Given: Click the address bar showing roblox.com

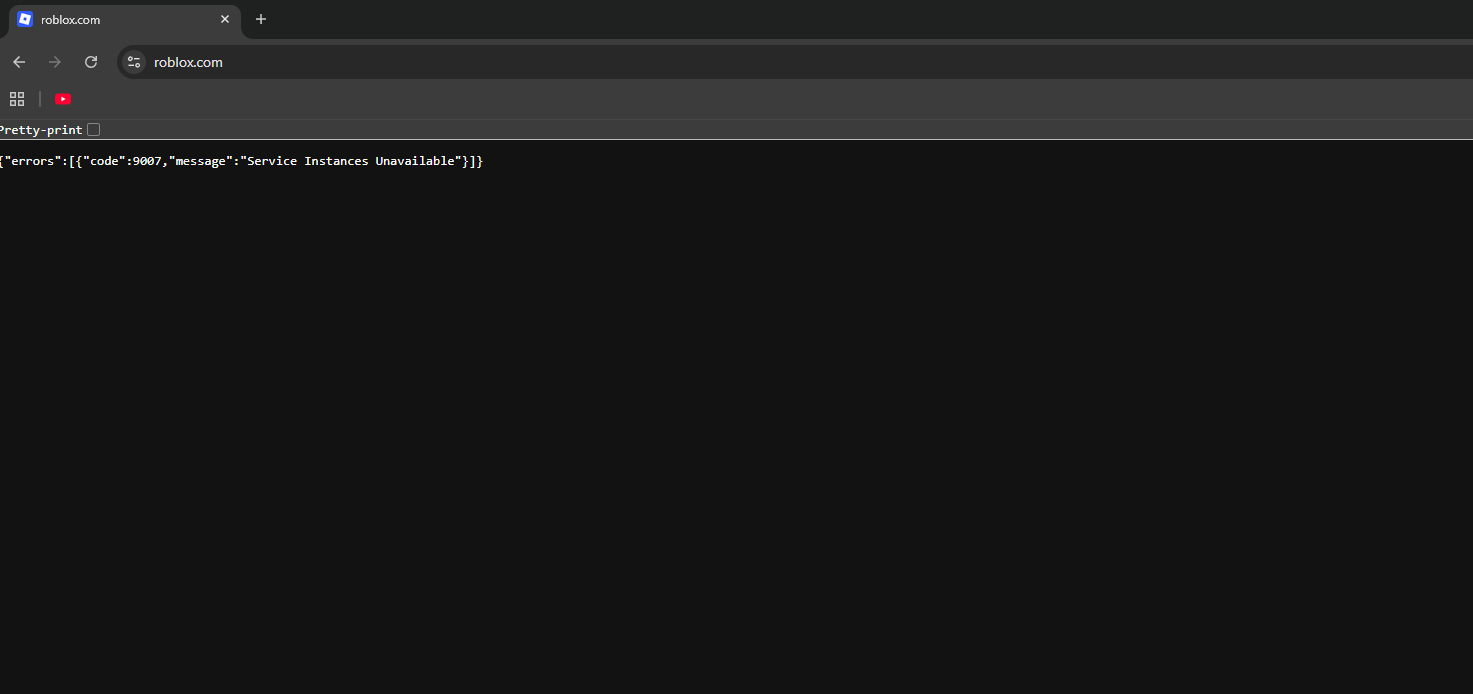Looking at the screenshot, I should 300,61.
